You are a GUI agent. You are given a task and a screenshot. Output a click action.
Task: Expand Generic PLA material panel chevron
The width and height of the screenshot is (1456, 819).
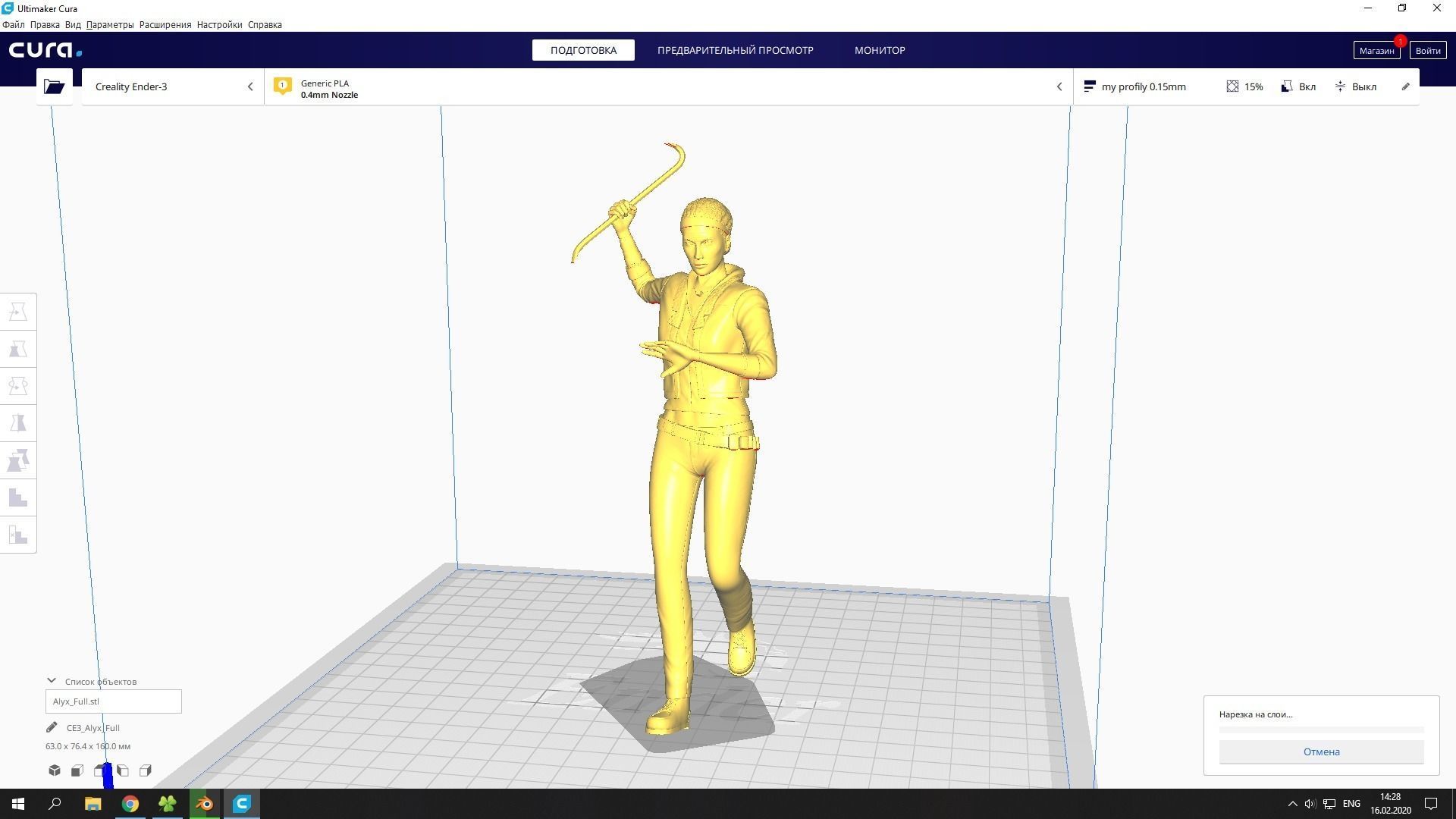pyautogui.click(x=1059, y=86)
